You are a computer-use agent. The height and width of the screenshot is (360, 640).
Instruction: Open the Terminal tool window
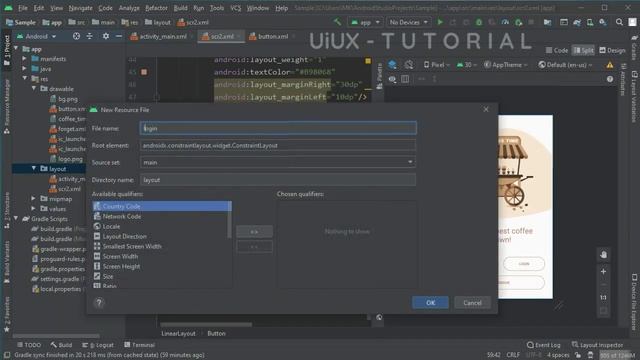[x=140, y=345]
